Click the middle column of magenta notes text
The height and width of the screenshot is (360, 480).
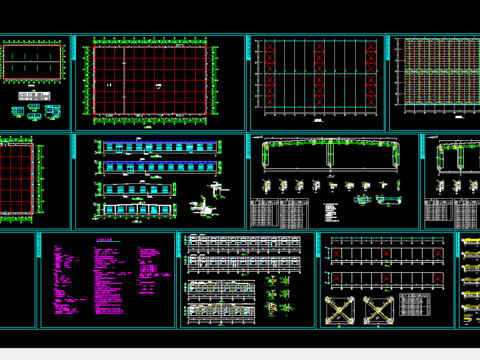109,281
